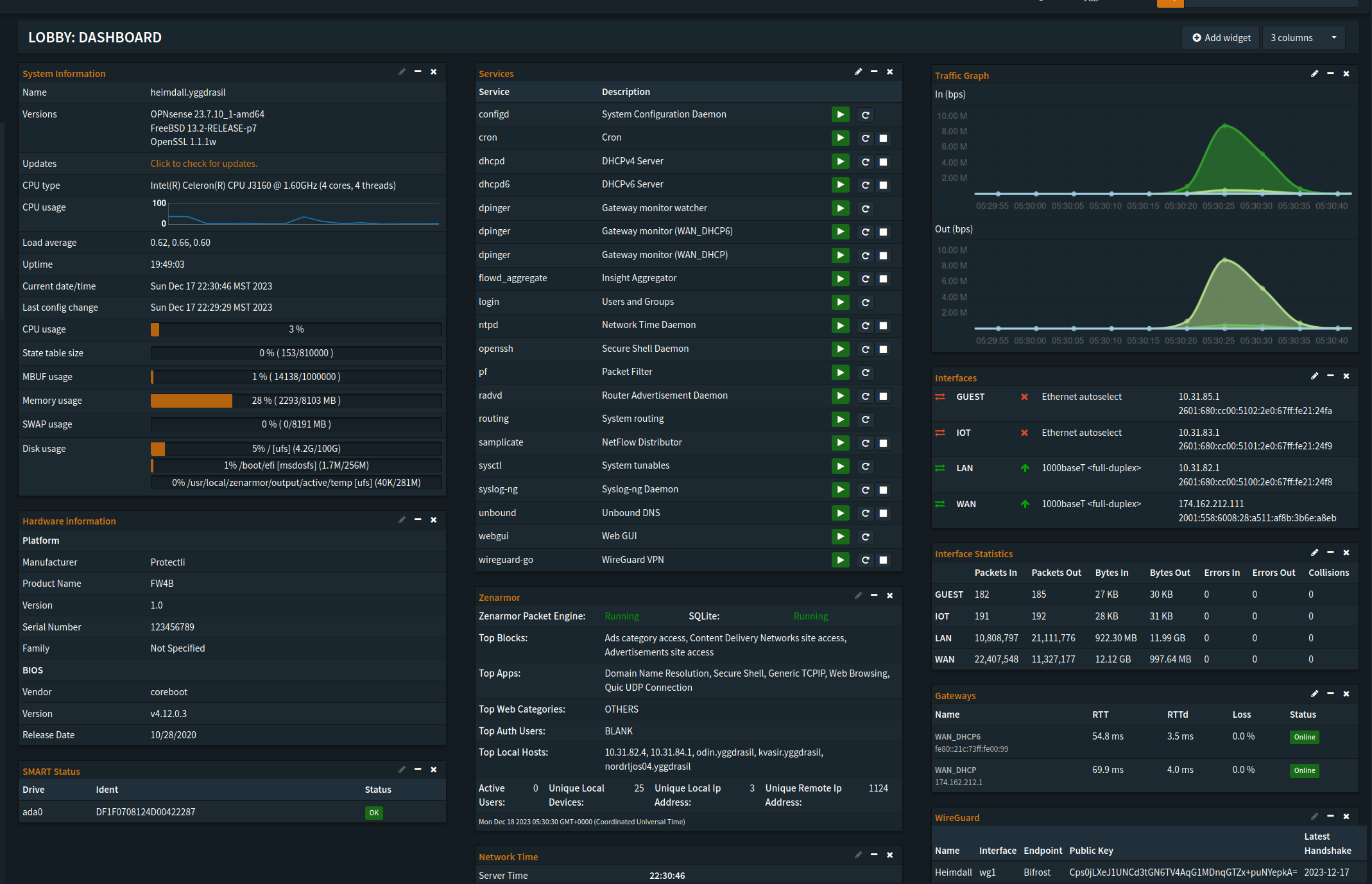Edit the Services widget
The height and width of the screenshot is (884, 1372).
tap(858, 72)
